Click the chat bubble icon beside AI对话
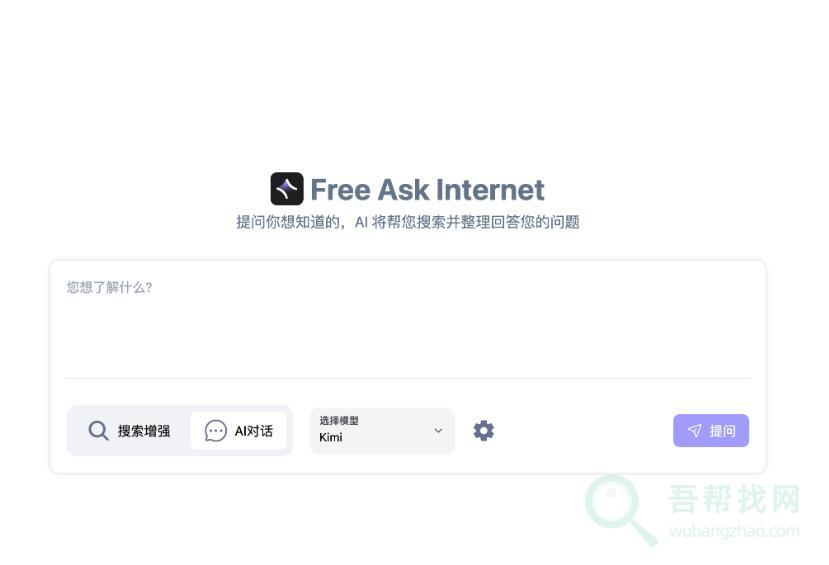The image size is (829, 565). (216, 431)
